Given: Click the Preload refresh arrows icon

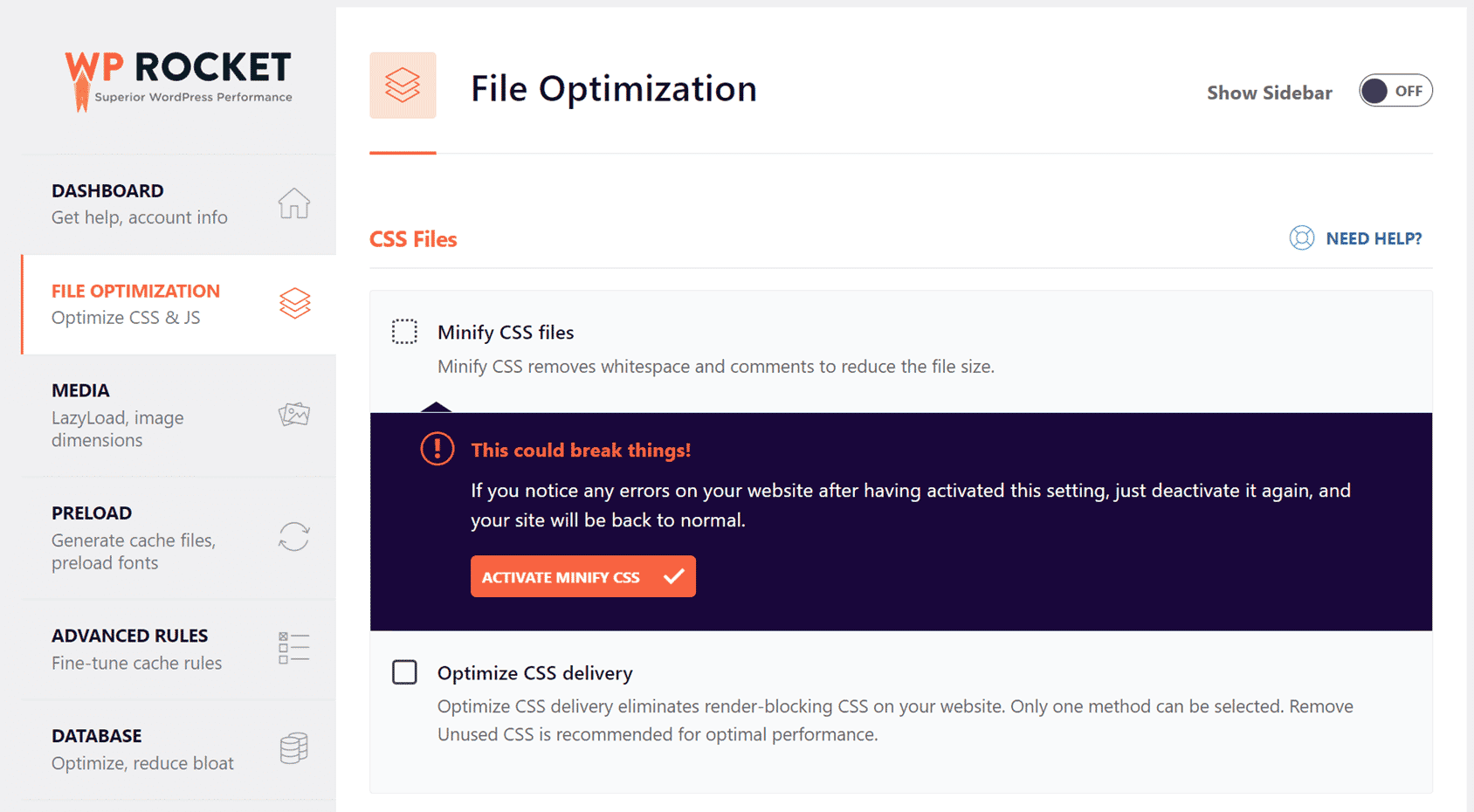Looking at the screenshot, I should point(294,536).
